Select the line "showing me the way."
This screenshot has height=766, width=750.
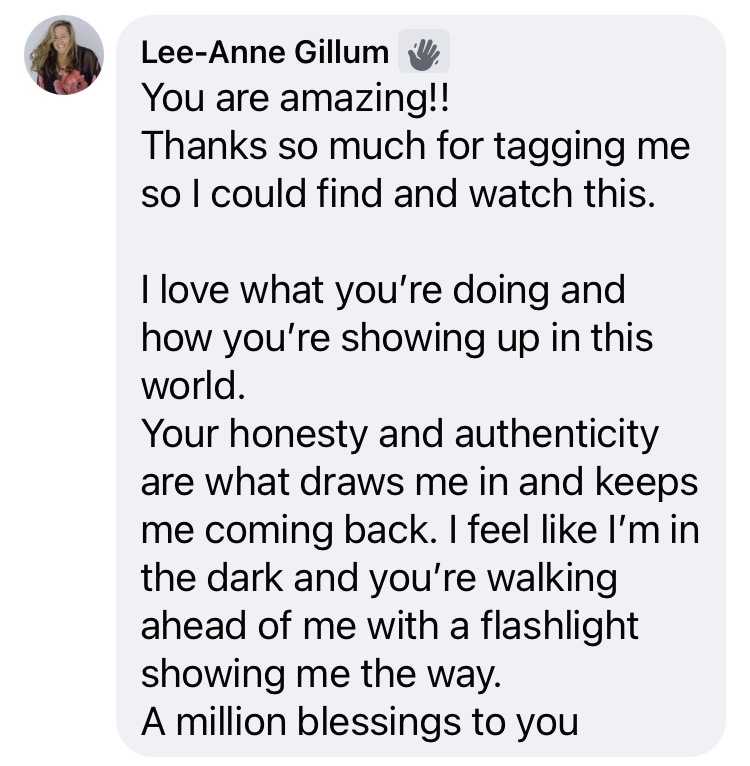(x=318, y=672)
